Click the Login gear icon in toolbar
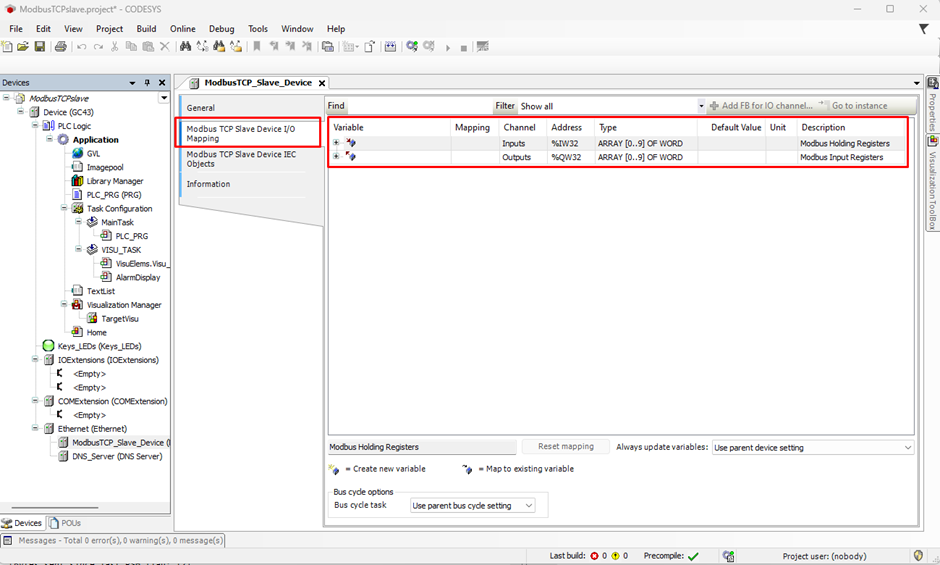Screen dimensions: 940x565 click(412, 46)
